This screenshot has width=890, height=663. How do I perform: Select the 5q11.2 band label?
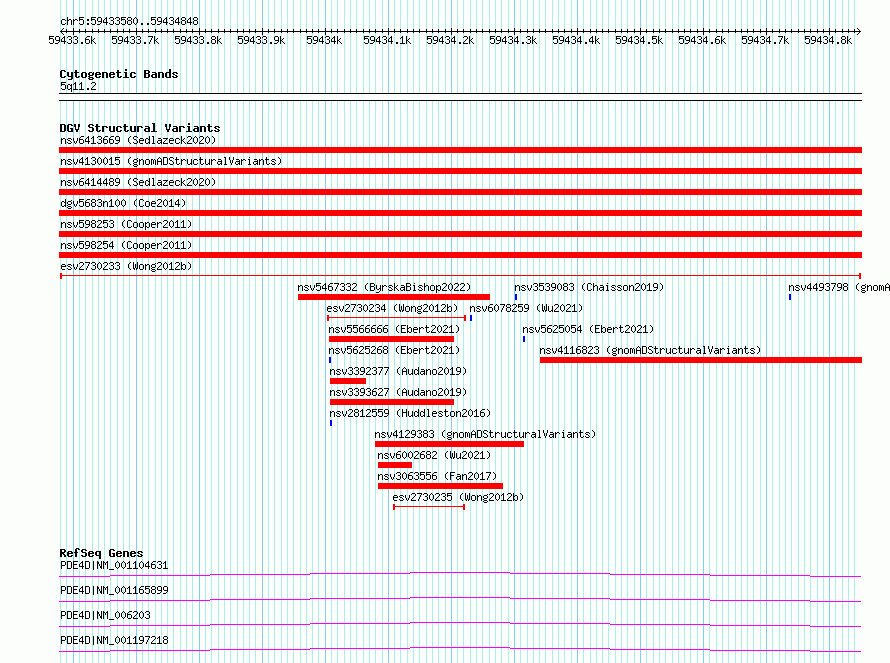click(x=78, y=87)
